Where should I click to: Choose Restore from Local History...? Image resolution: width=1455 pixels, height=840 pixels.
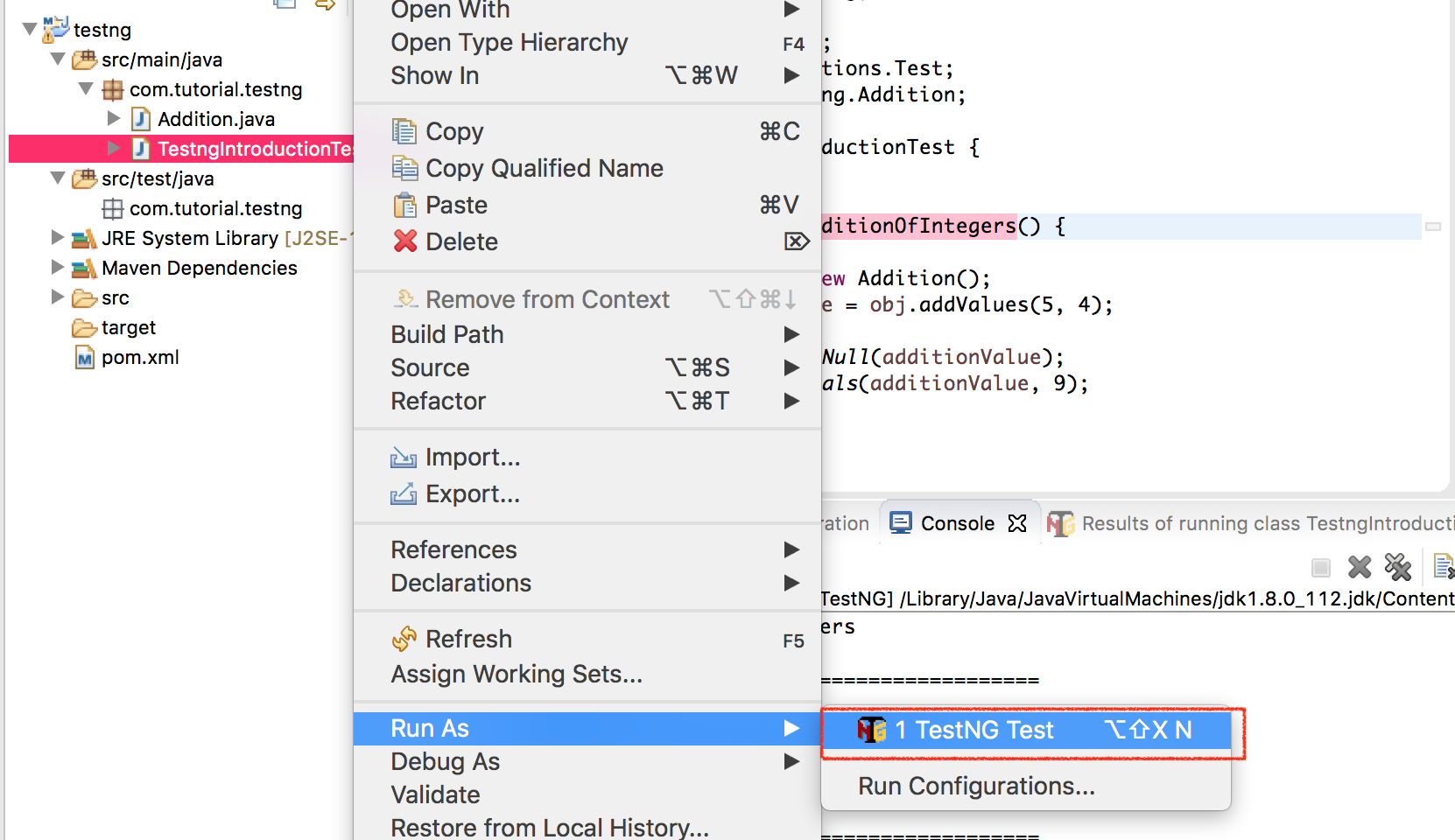(x=587, y=827)
